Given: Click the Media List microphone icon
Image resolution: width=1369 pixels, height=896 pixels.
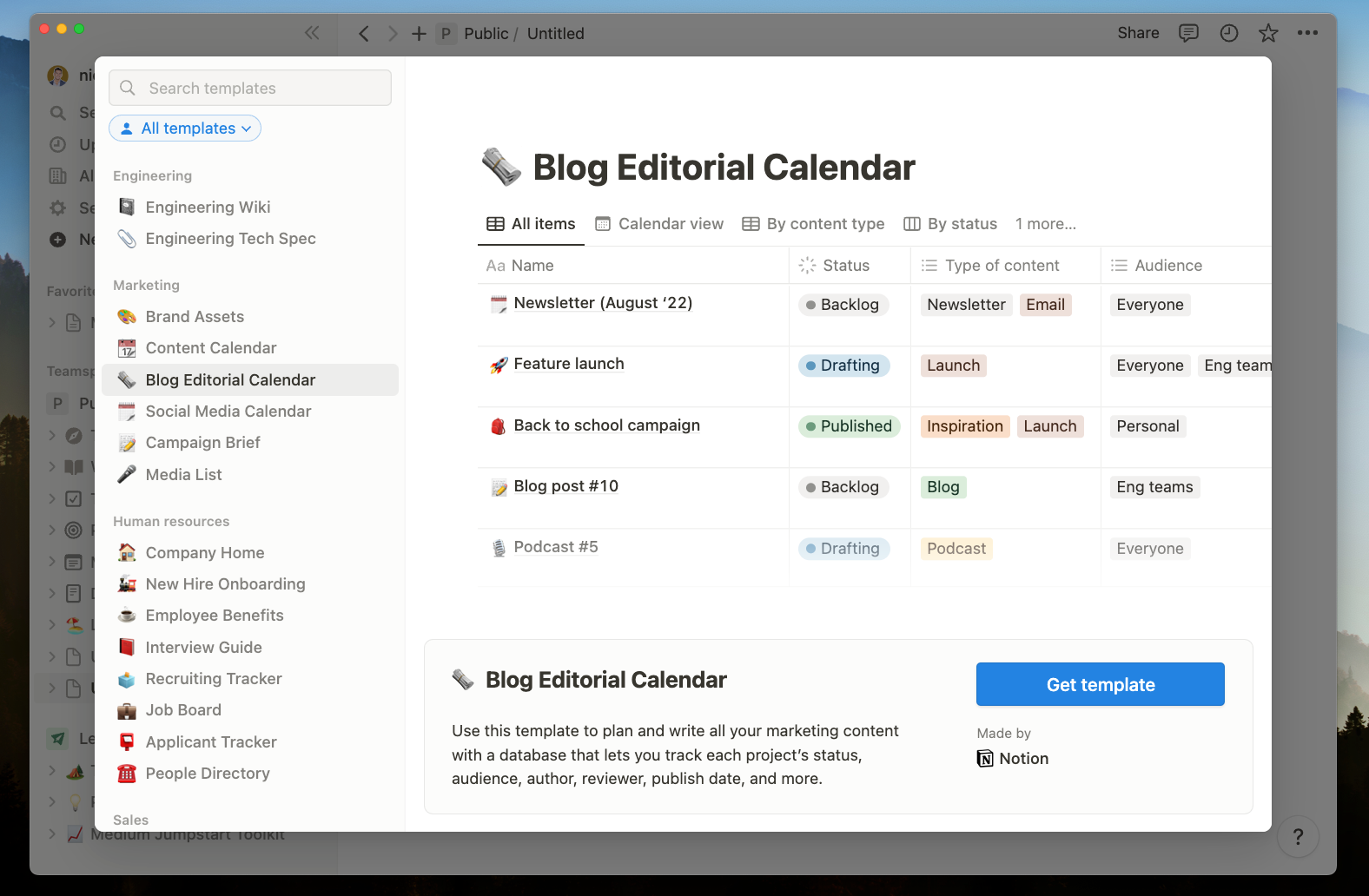Looking at the screenshot, I should 127,474.
